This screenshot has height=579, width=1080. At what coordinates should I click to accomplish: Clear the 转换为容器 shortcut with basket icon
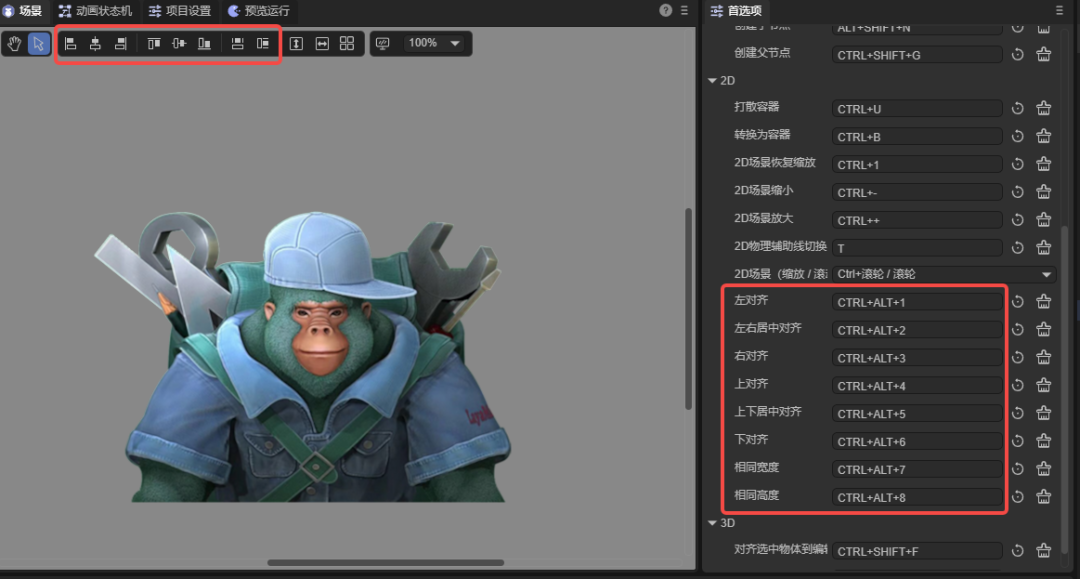[1043, 136]
